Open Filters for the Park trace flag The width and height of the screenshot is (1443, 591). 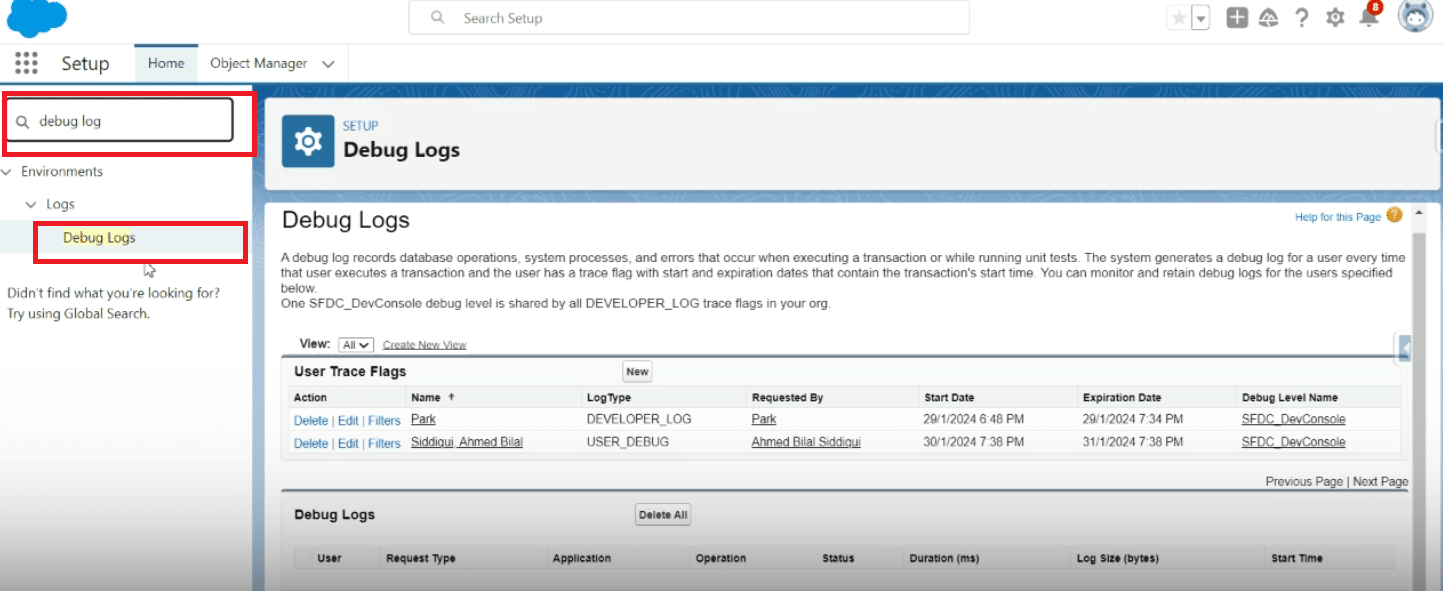384,421
